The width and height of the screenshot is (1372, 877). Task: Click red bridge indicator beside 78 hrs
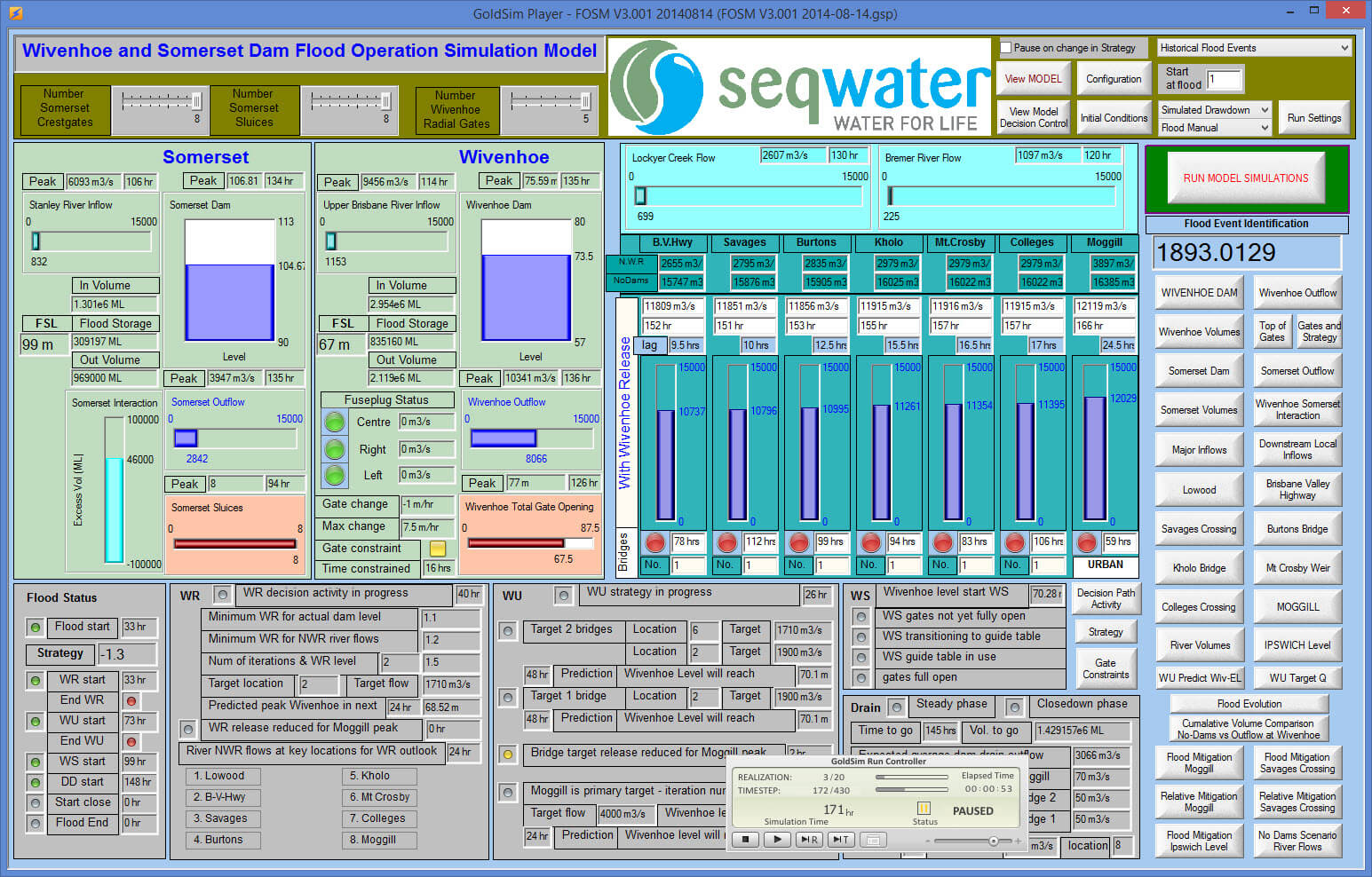coord(655,541)
